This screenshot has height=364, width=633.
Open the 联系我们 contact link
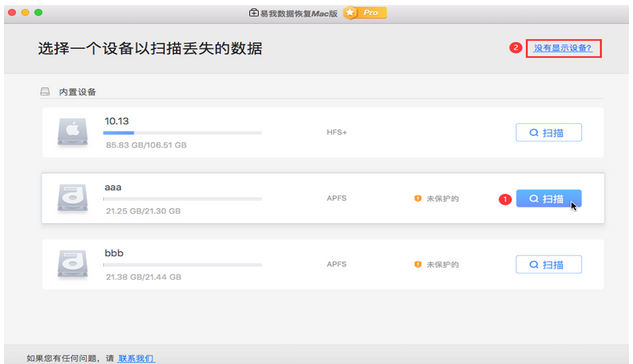136,358
